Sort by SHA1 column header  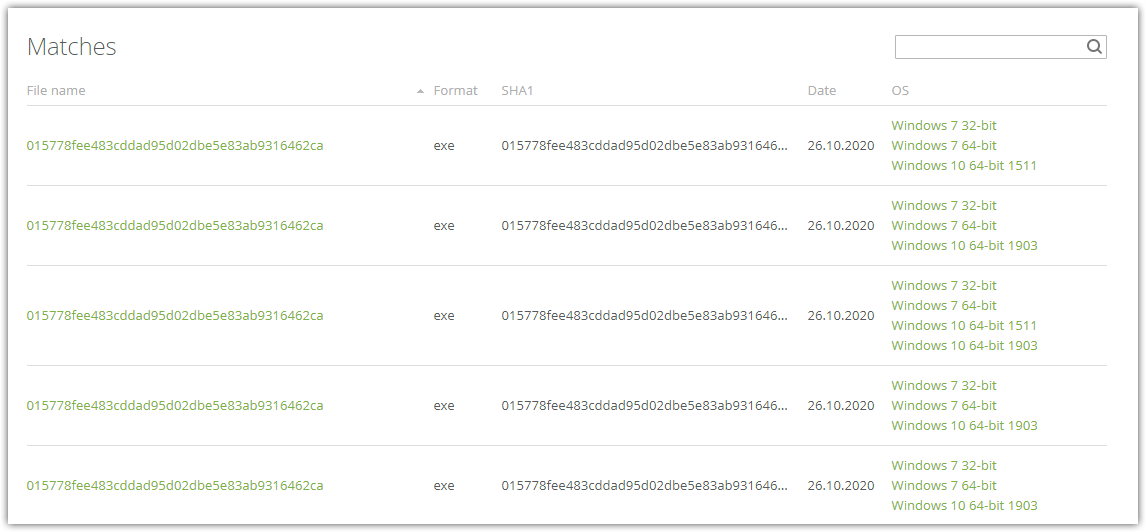tap(517, 91)
